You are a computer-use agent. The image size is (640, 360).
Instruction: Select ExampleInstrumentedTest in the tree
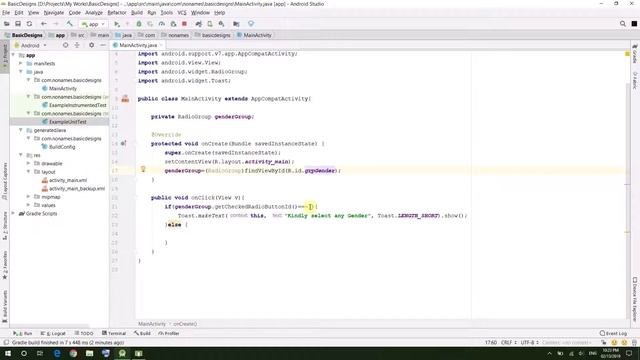(x=77, y=105)
